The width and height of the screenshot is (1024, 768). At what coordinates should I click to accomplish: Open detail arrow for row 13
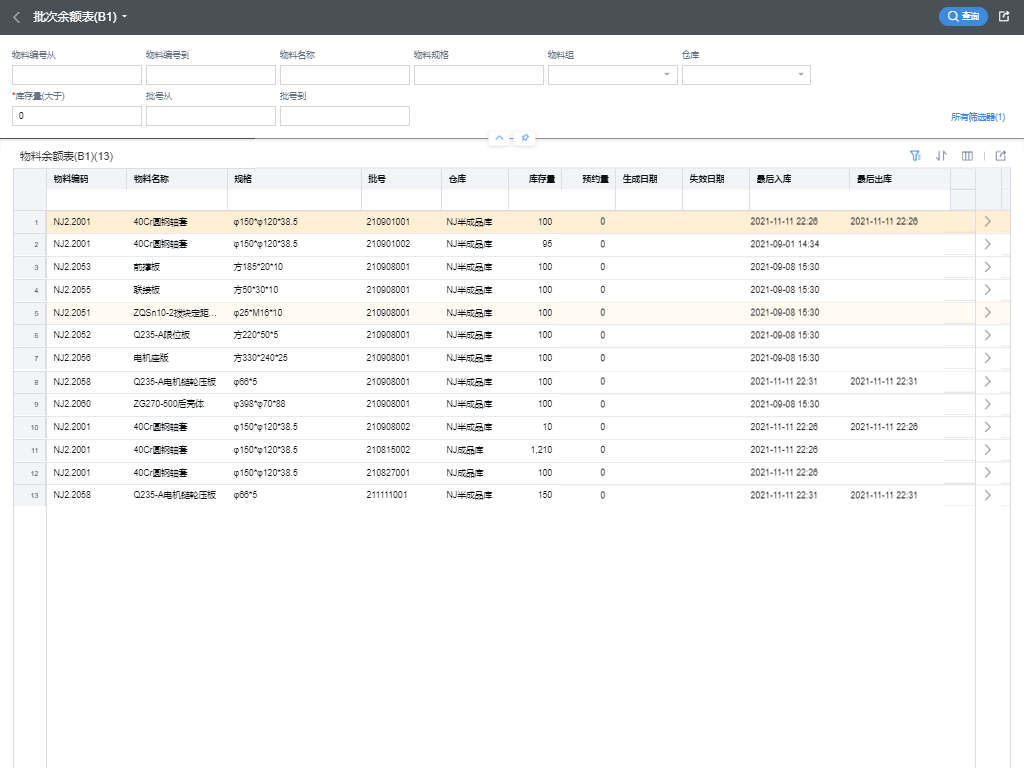pos(988,495)
